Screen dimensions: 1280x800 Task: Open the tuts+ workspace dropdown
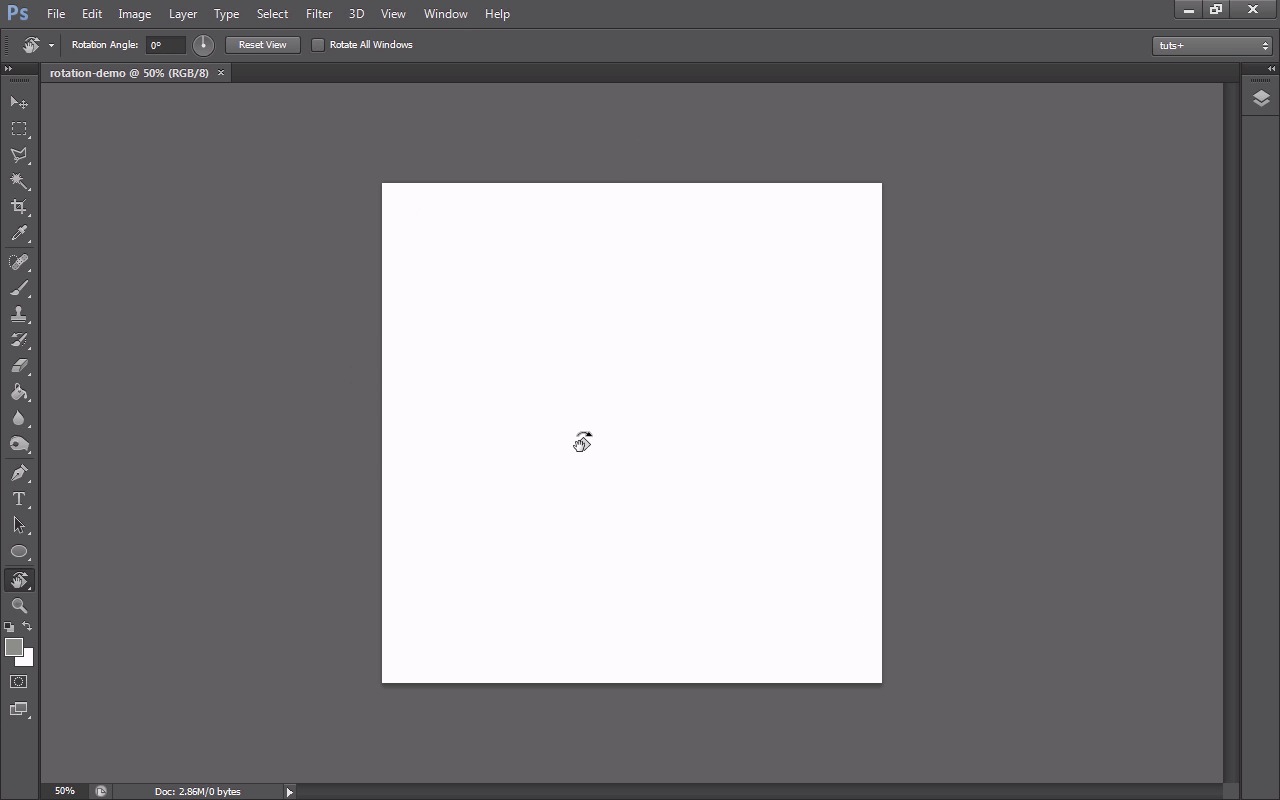1212,45
